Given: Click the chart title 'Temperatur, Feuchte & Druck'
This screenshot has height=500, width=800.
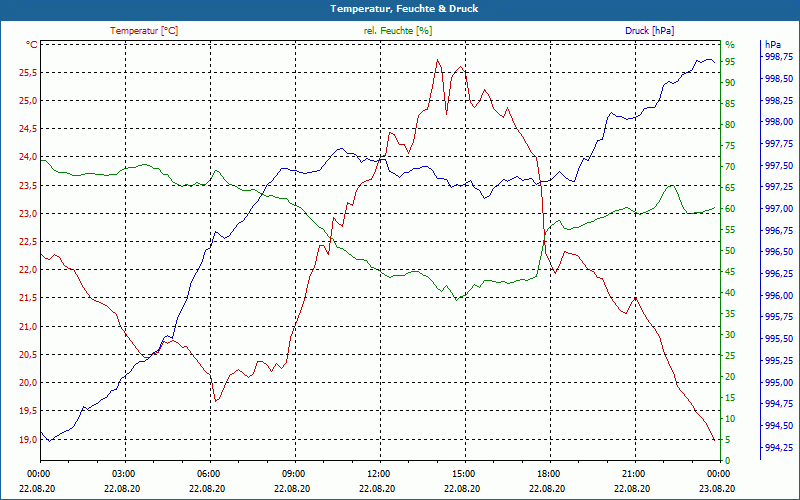Looking at the screenshot, I should coord(404,9).
